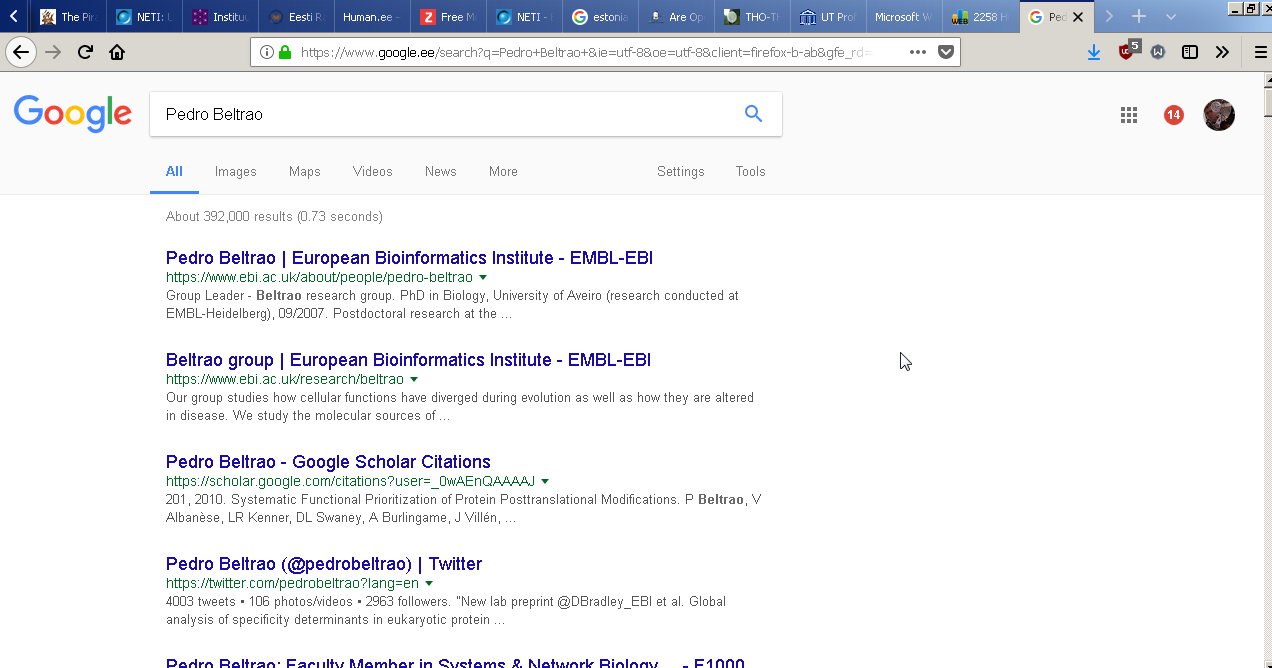The width and height of the screenshot is (1272, 668).
Task: Switch to the 'estonia' Google tab
Action: click(x=600, y=17)
